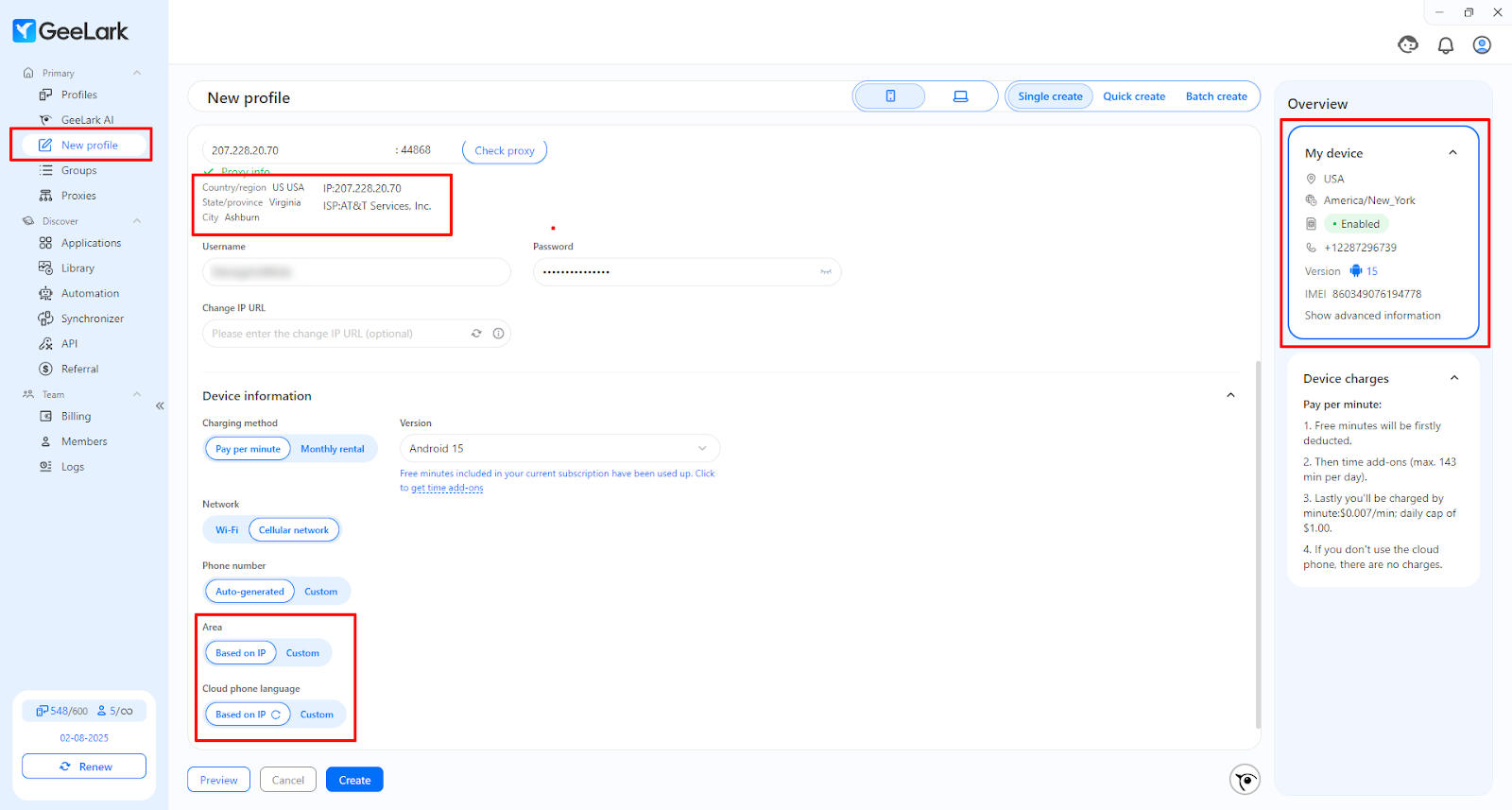Click the API sidebar icon
This screenshot has height=810, width=1512.
[45, 344]
